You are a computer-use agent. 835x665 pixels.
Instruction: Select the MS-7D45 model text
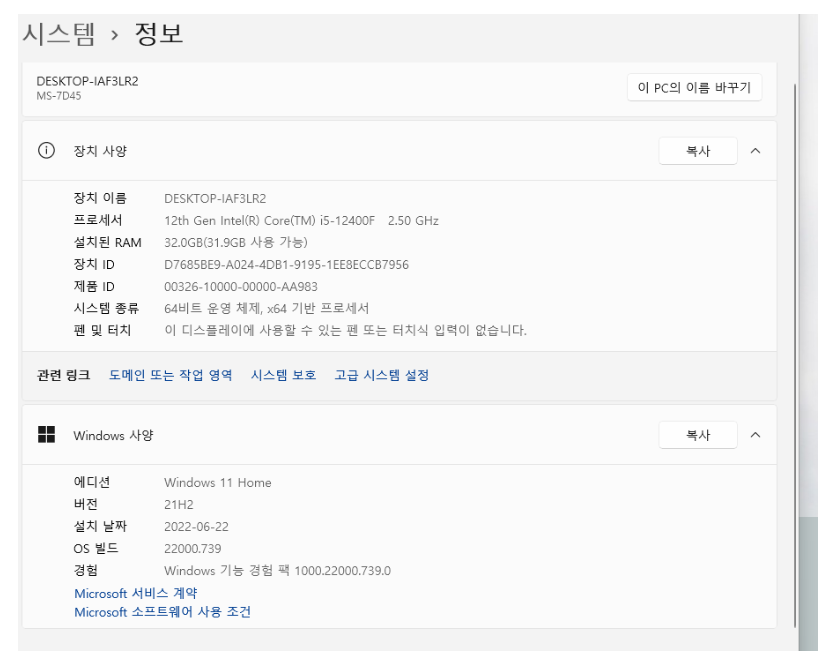(x=59, y=96)
